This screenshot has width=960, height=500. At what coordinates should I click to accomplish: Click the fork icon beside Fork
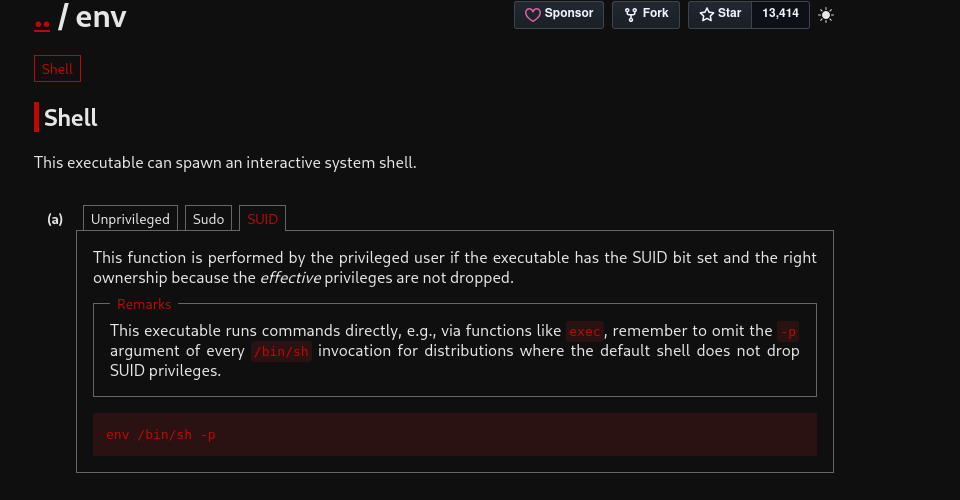click(631, 15)
